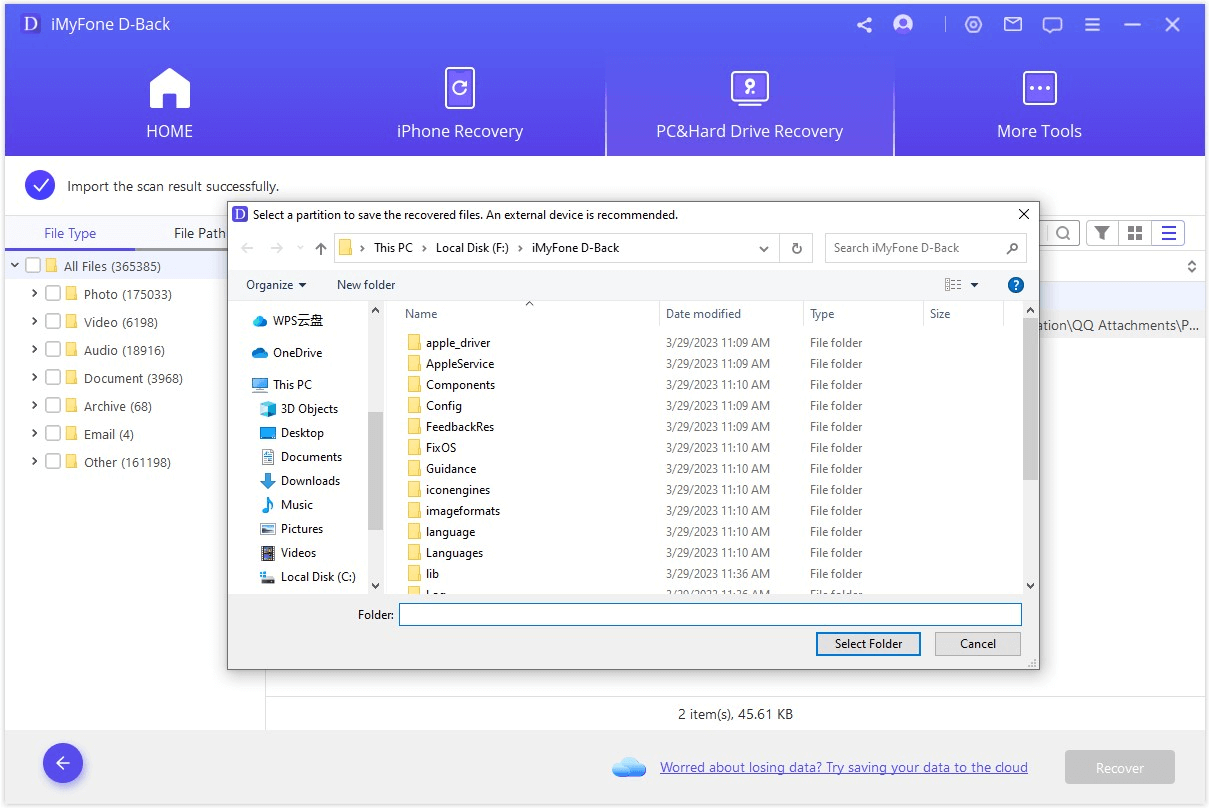Image resolution: width=1209 pixels, height=808 pixels.
Task: Open the user account profile icon
Action: pyautogui.click(x=903, y=25)
